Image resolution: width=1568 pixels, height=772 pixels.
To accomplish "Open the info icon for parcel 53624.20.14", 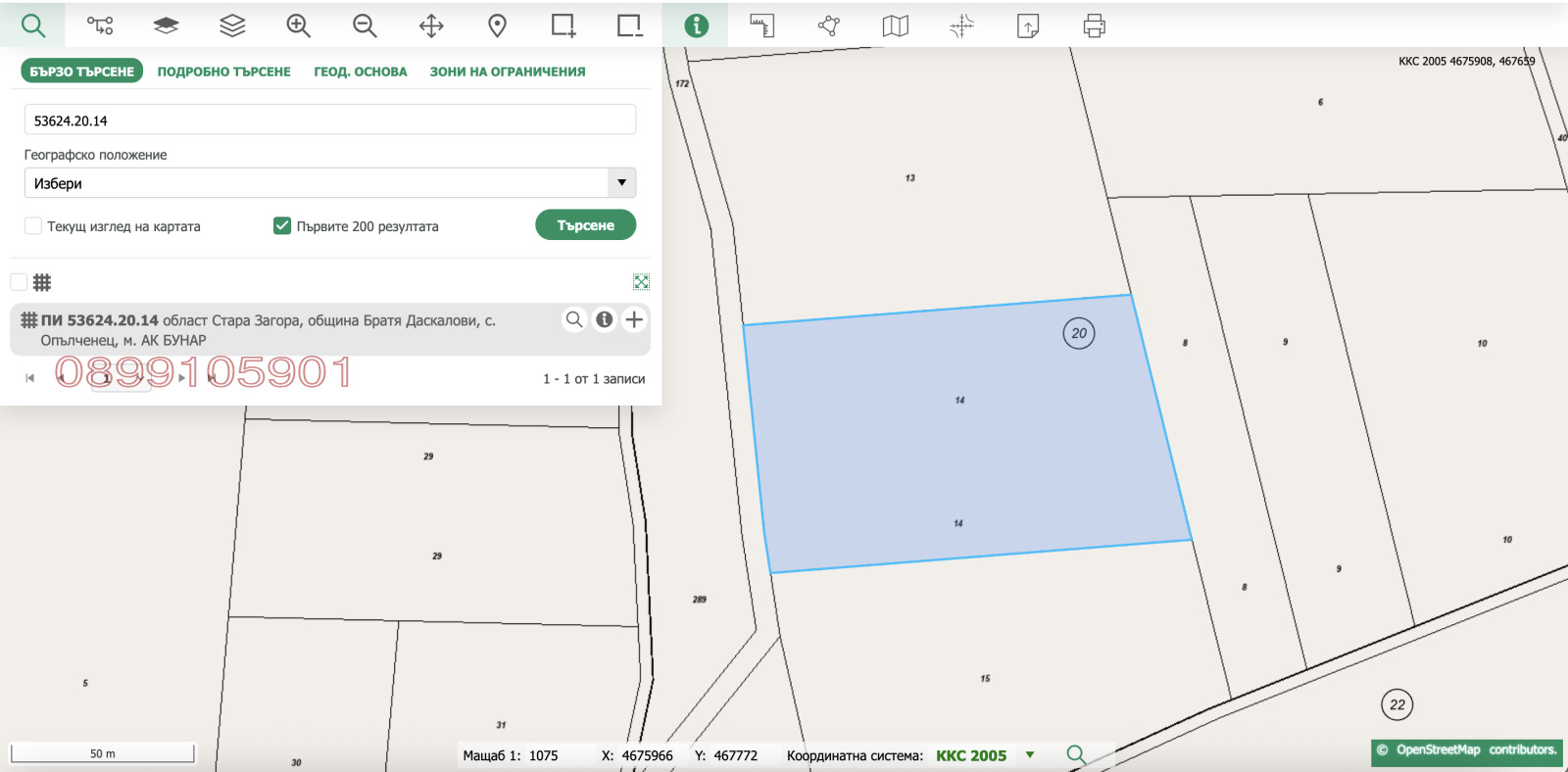I will tap(605, 319).
